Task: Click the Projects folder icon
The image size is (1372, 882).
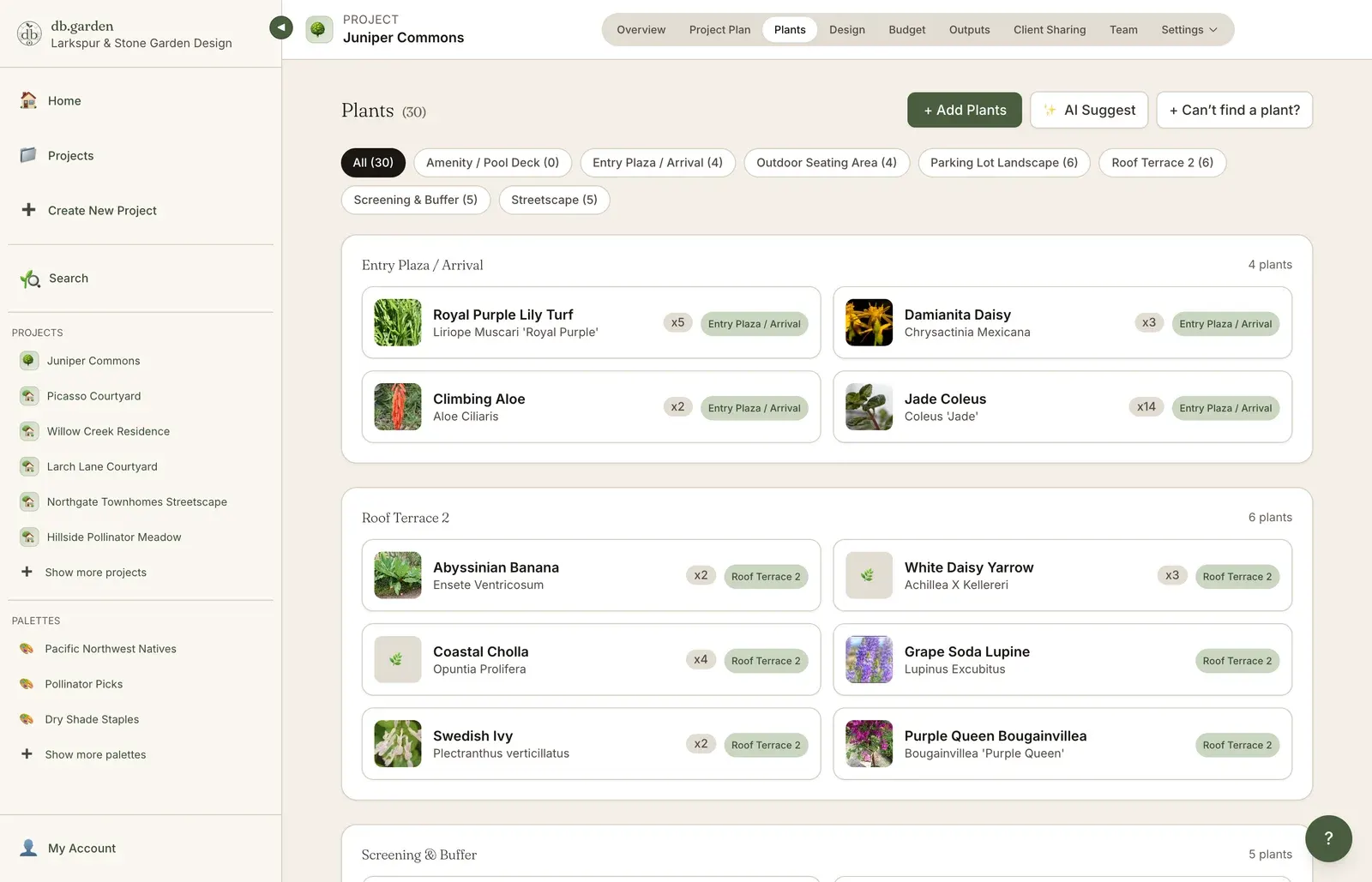Action: pyautogui.click(x=28, y=155)
